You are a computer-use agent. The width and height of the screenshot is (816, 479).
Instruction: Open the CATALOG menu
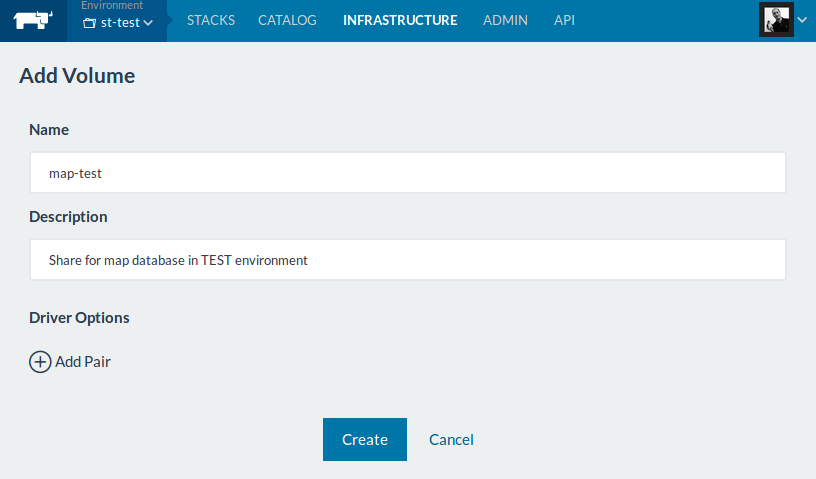tap(287, 20)
